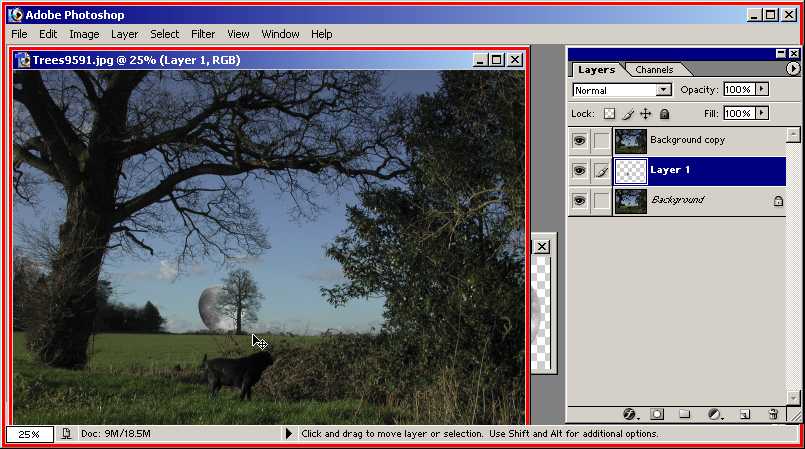
Task: Click the Create new layer icon
Action: (x=744, y=414)
